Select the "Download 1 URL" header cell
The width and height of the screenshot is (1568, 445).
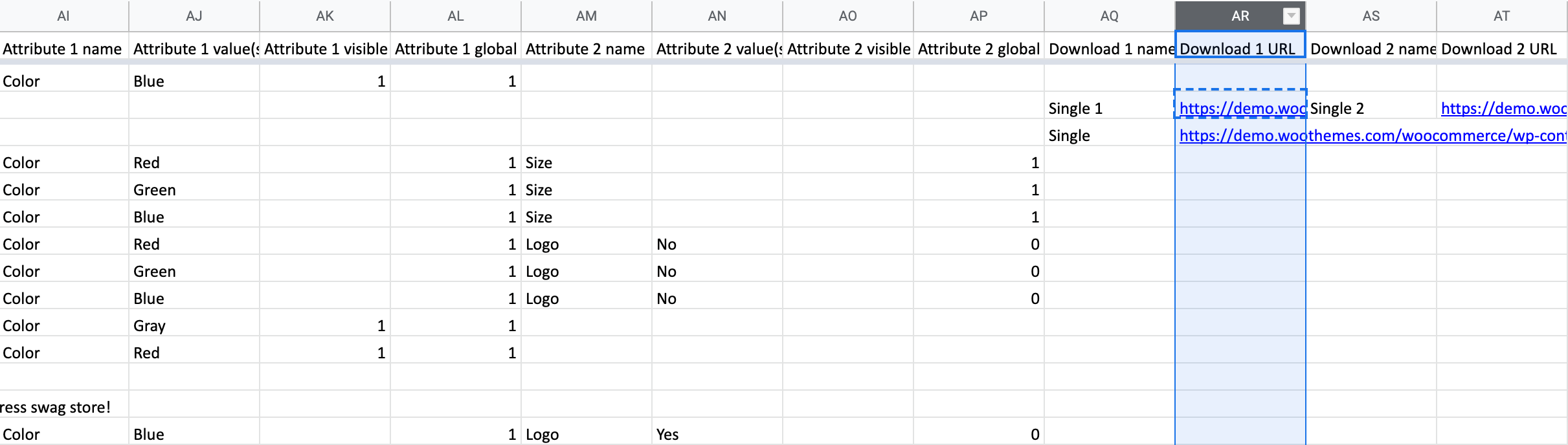pyautogui.click(x=1239, y=49)
